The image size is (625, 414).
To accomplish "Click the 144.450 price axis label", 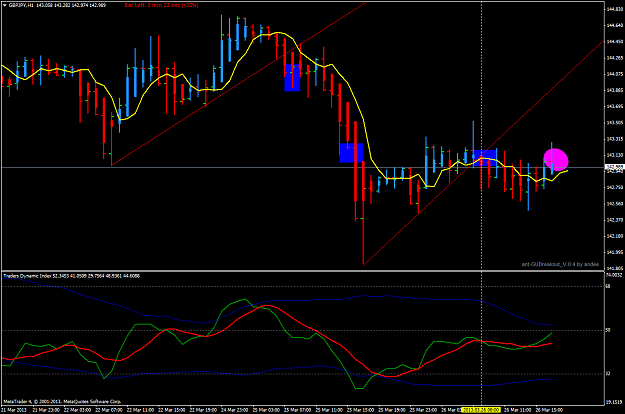I will coord(614,41).
